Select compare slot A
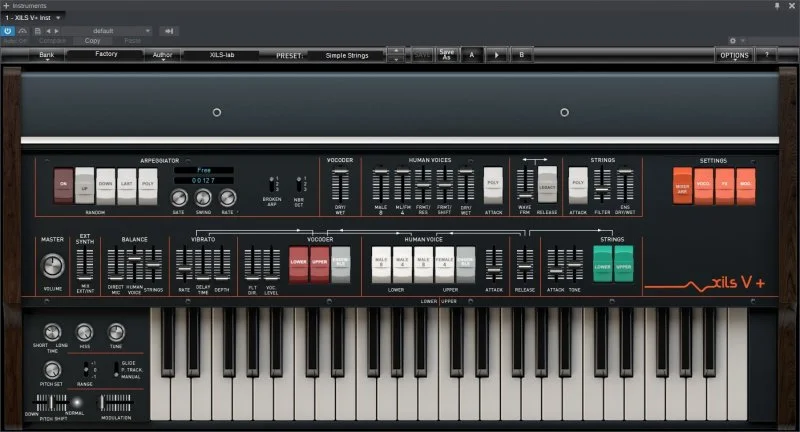This screenshot has width=800, height=432. click(472, 55)
